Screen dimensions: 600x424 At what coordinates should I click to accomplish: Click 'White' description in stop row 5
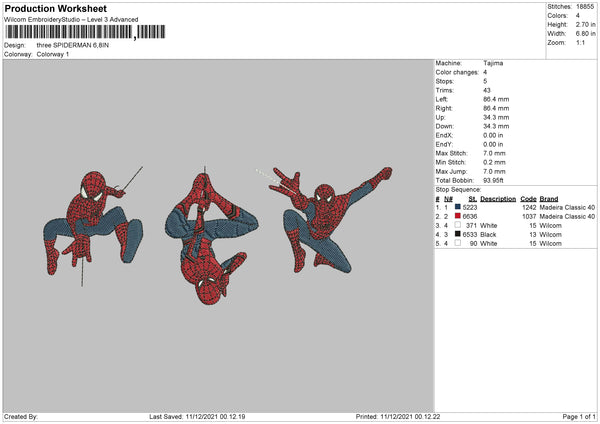[489, 243]
